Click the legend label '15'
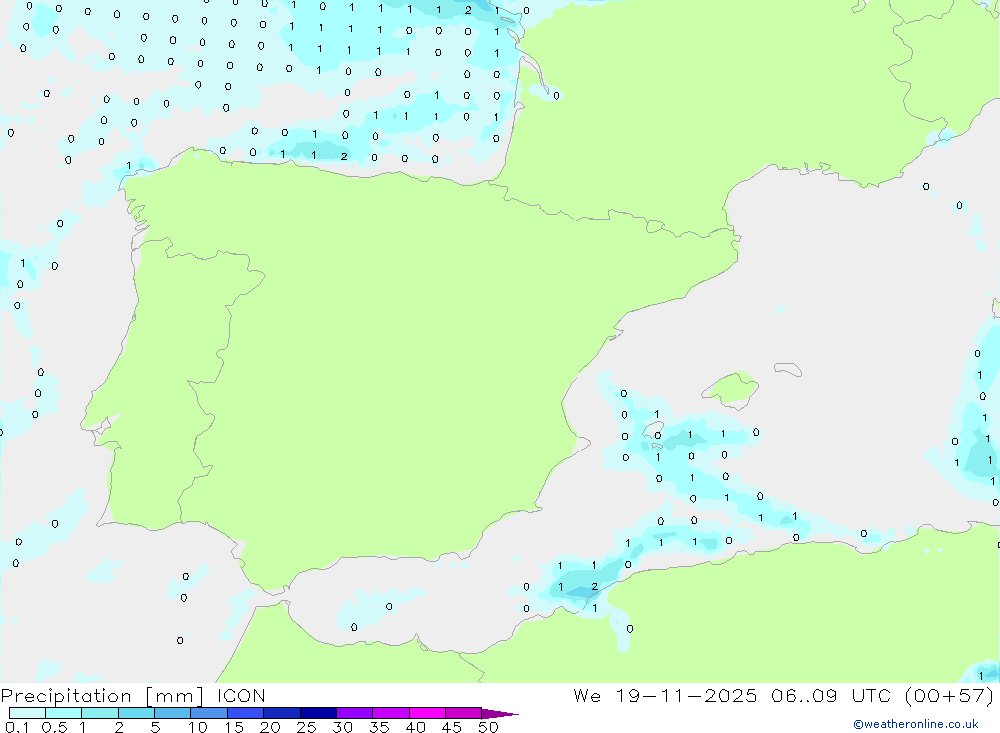1000x733 pixels. coord(234,727)
